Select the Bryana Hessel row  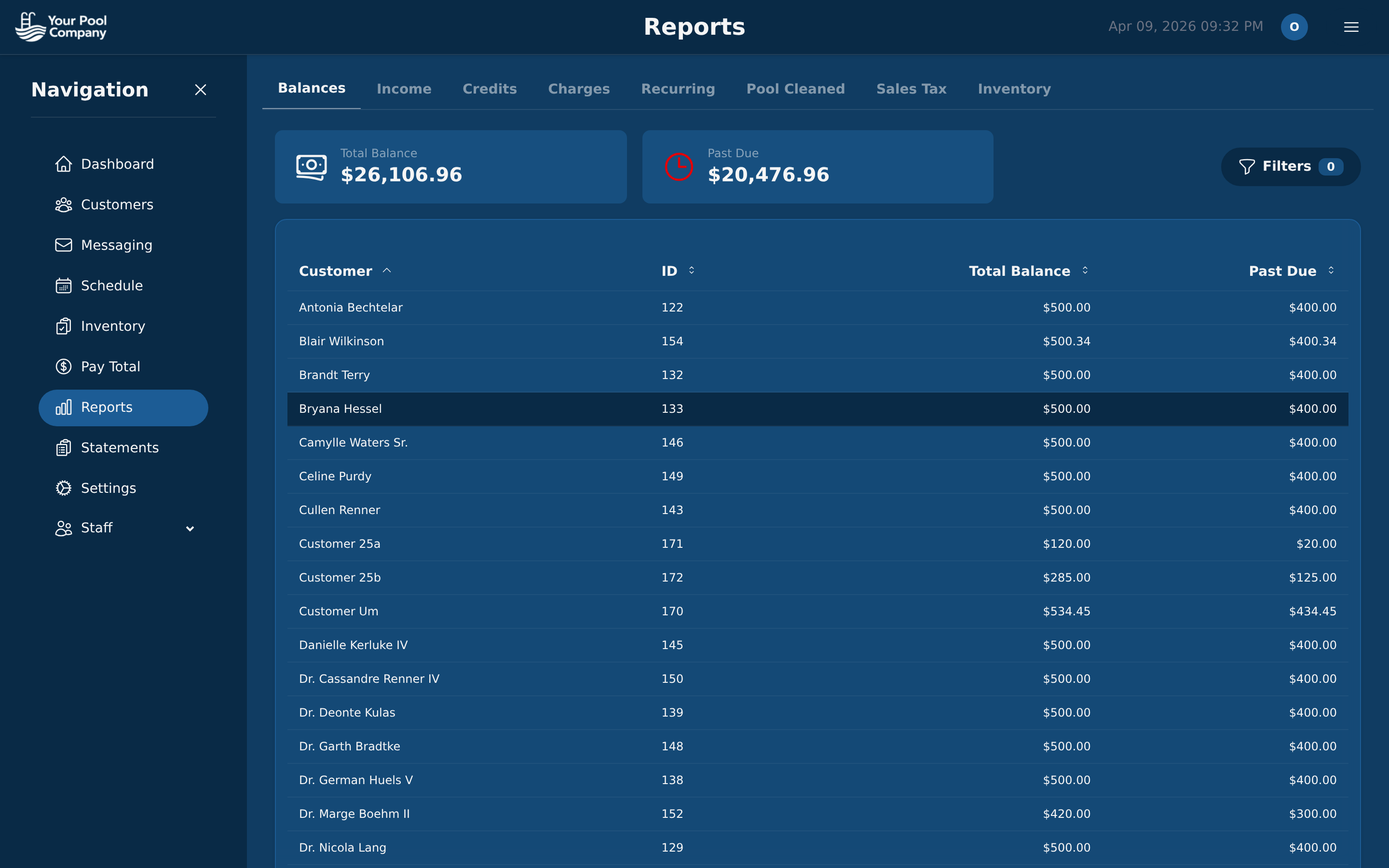pos(689,409)
